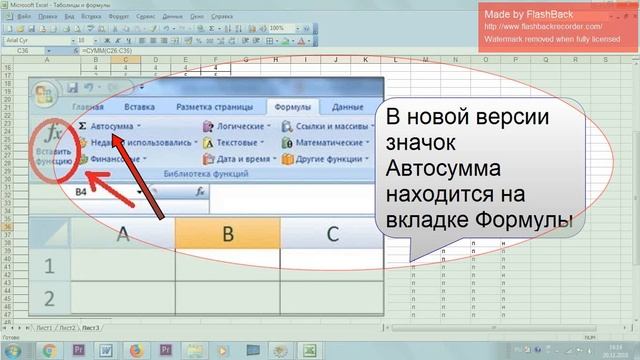Copy selection using the toolbar icon
Viewport: 640px width, 360px height.
(126, 29)
